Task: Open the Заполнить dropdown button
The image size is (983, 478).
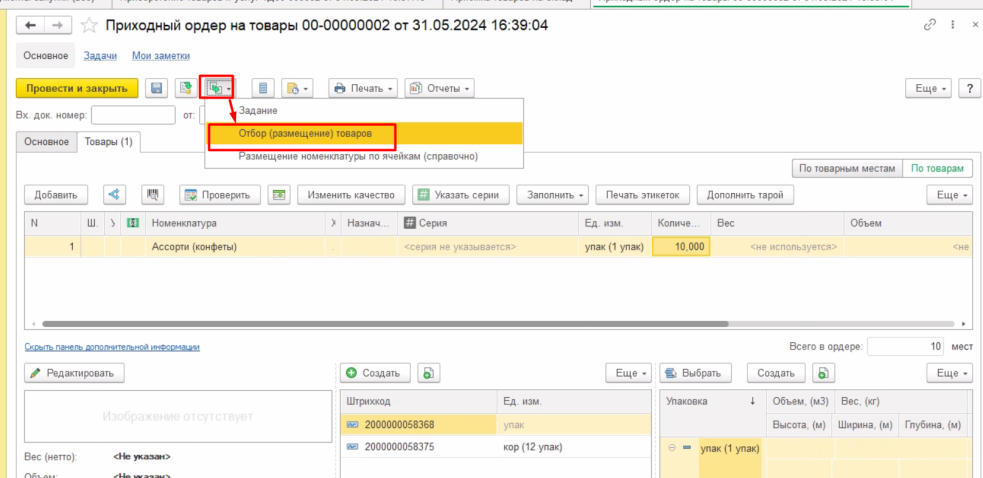Action: [x=556, y=195]
